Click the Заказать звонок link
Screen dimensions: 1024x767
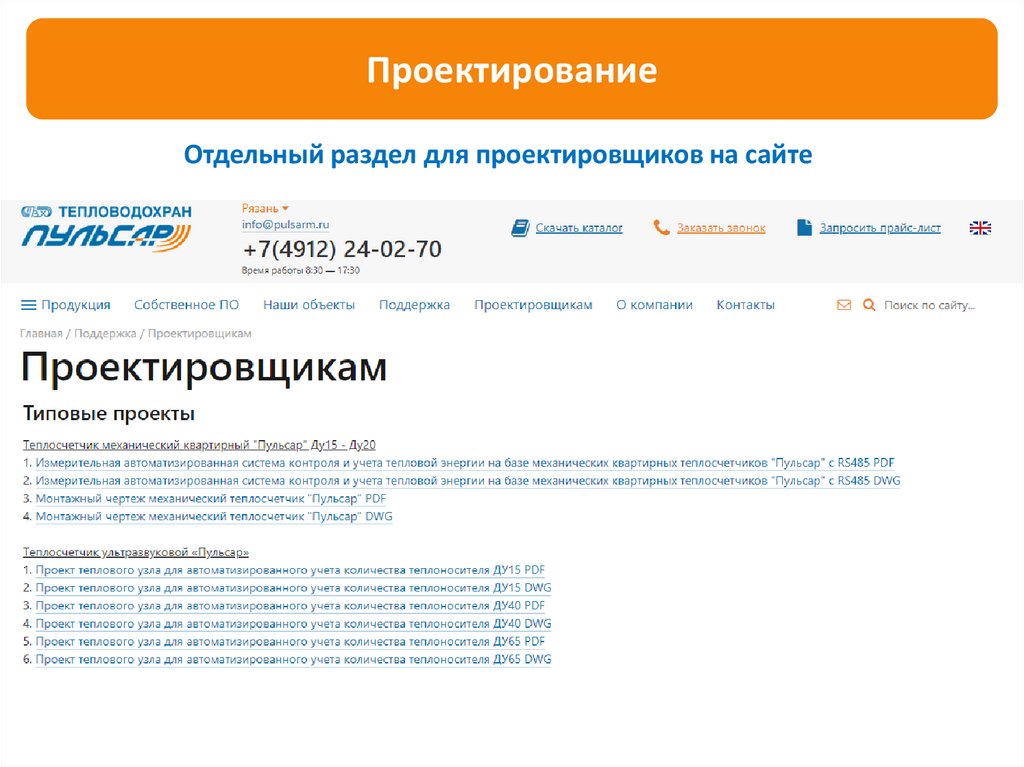click(721, 228)
